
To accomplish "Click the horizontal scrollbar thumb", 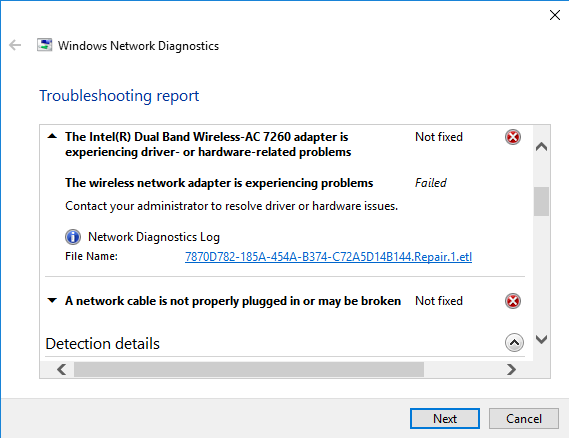I will point(249,369).
